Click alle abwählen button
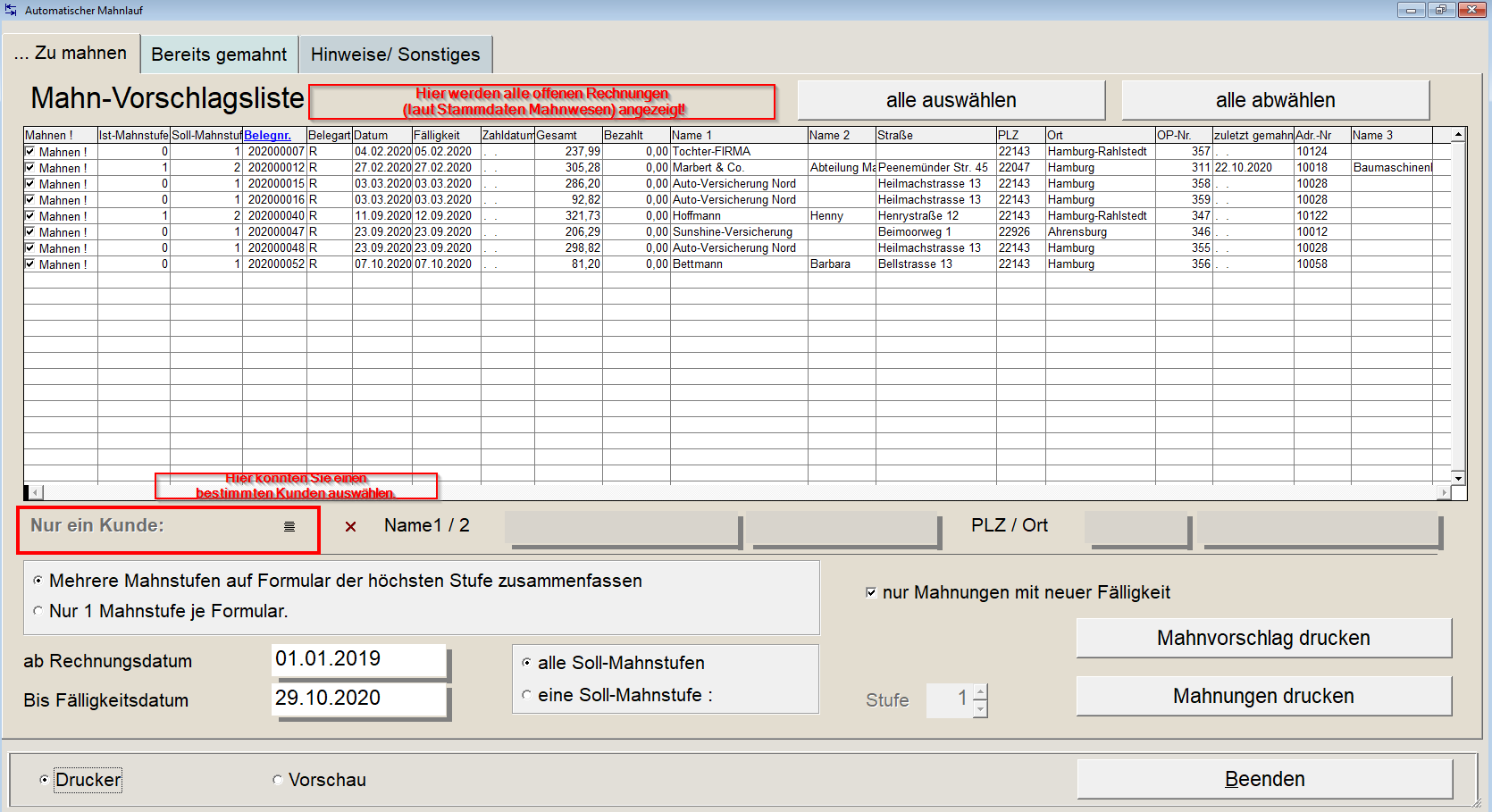Viewport: 1492px width, 812px height. (x=1276, y=100)
